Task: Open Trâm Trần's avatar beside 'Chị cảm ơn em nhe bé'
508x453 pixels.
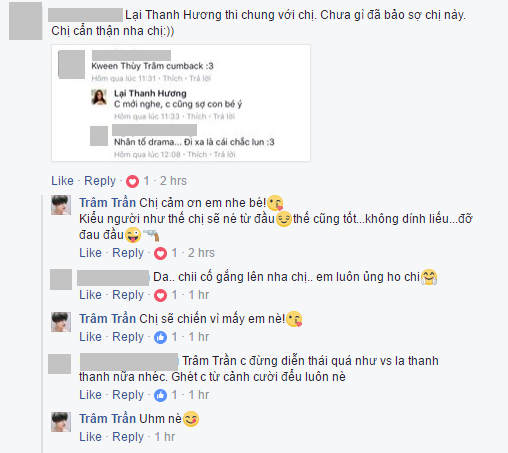Action: 61,205
